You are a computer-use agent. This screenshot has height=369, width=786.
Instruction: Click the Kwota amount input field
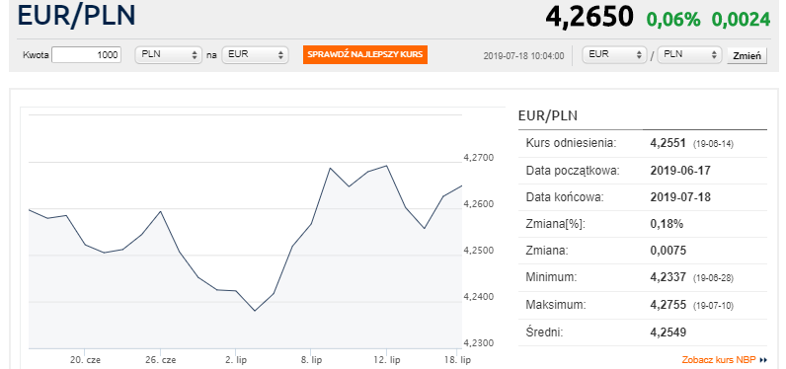pos(87,55)
